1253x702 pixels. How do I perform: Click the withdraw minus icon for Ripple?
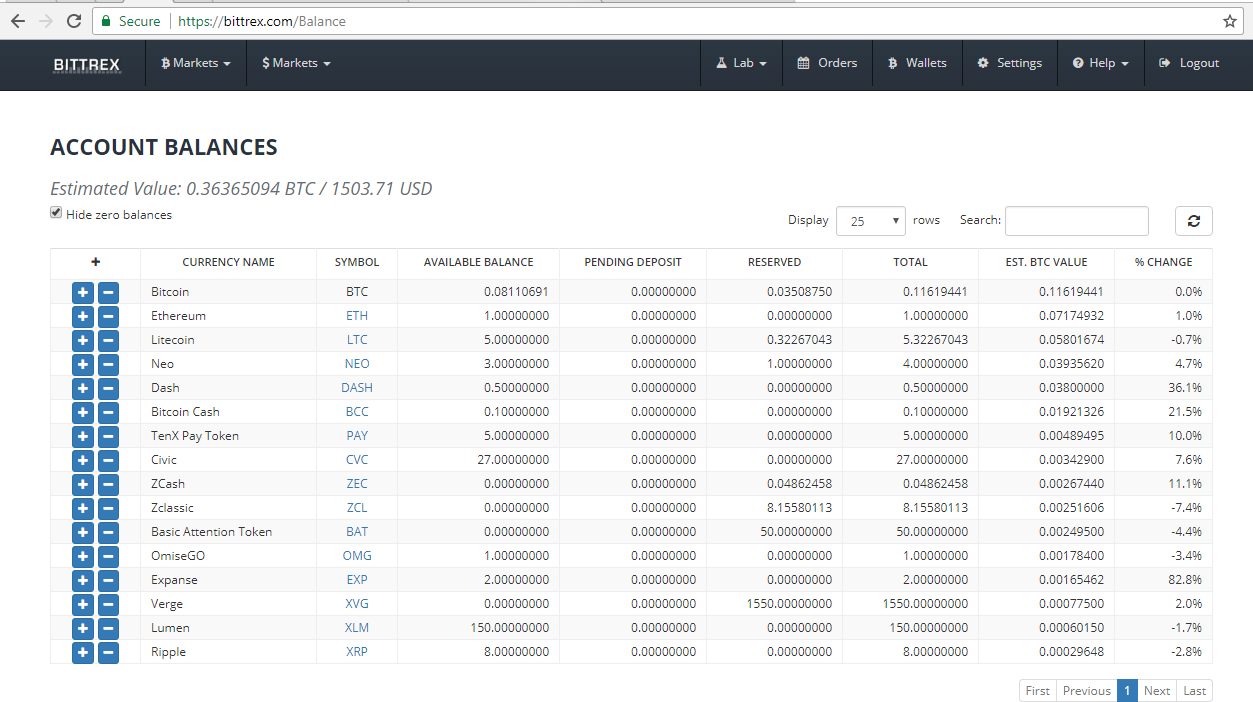click(108, 652)
